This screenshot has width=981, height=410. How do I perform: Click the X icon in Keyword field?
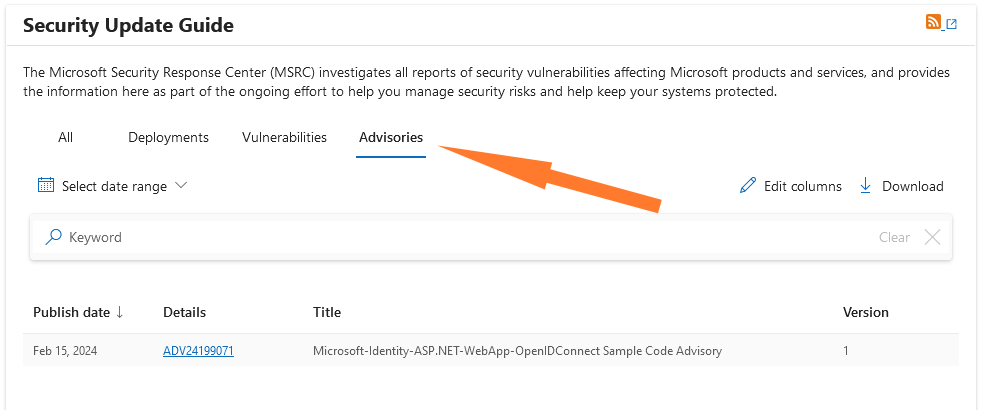pos(932,237)
